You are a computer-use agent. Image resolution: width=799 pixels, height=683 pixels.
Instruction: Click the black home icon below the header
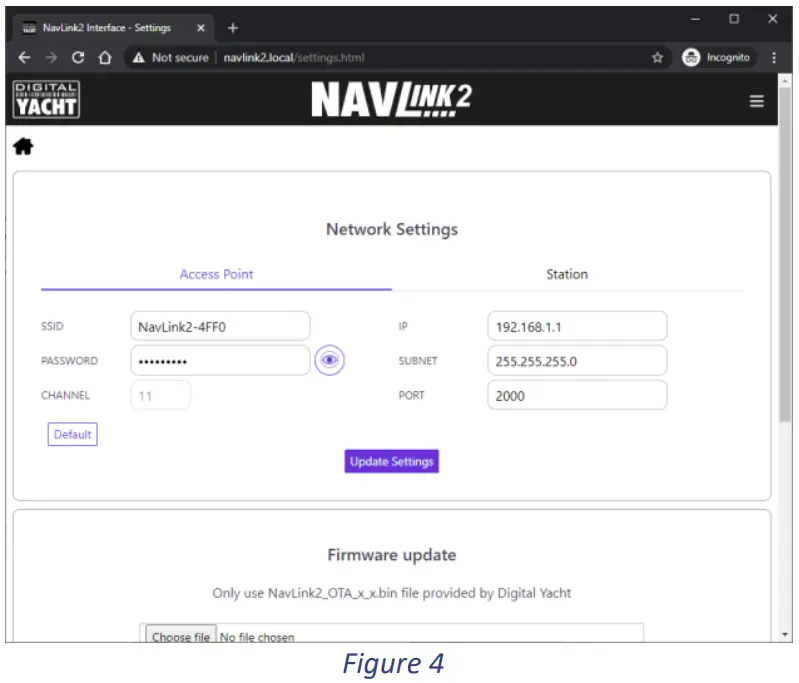tap(23, 146)
